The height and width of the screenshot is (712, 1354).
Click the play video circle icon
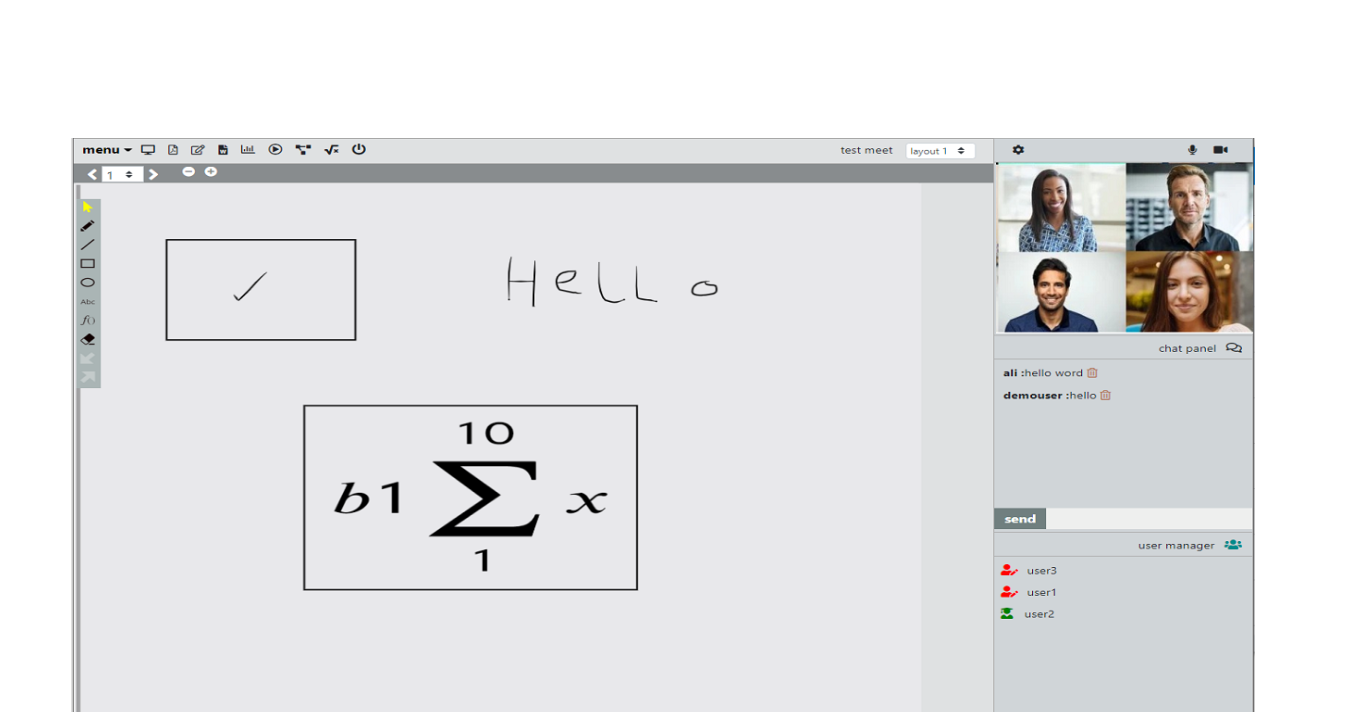point(275,150)
